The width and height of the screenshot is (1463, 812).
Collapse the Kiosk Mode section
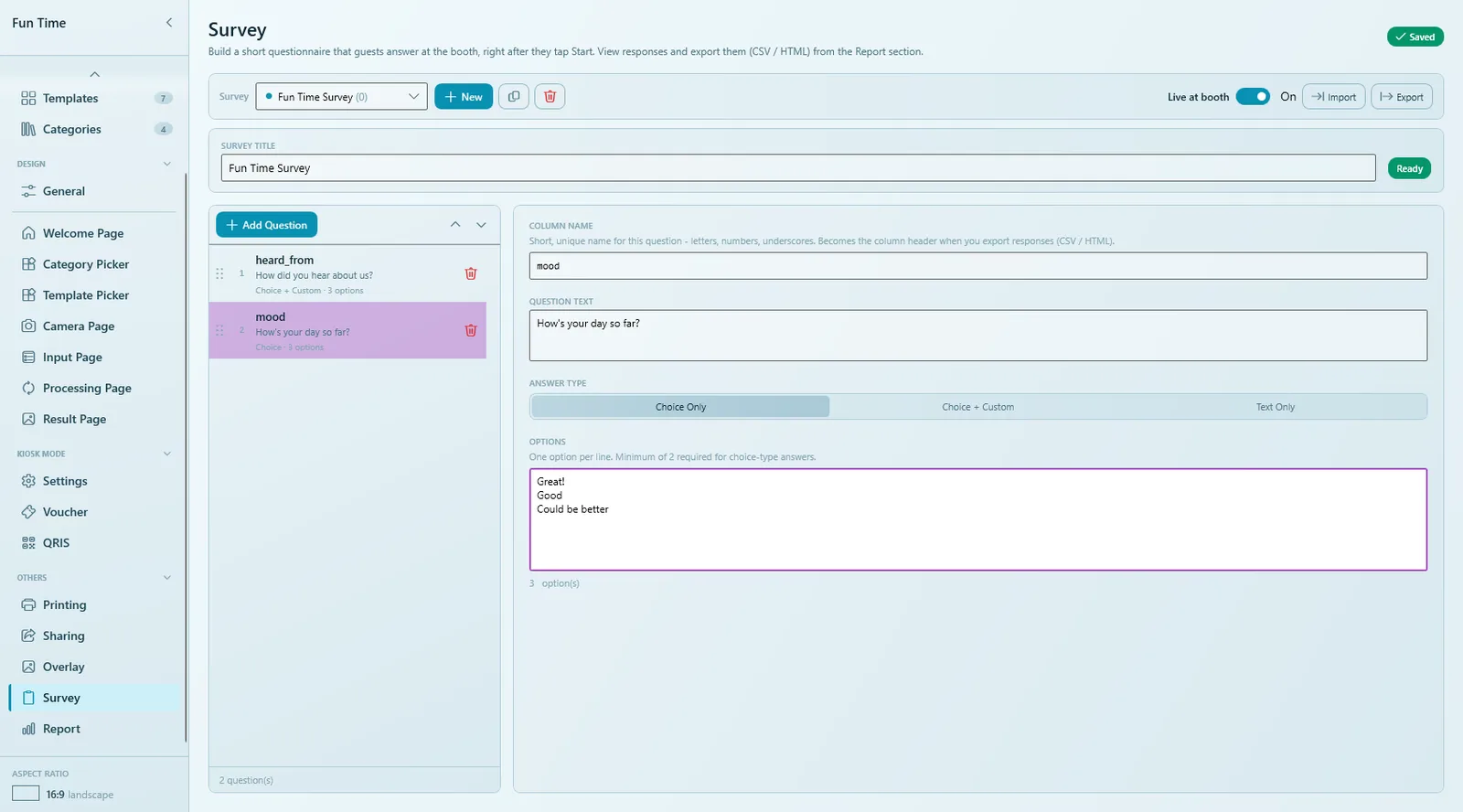click(x=167, y=454)
